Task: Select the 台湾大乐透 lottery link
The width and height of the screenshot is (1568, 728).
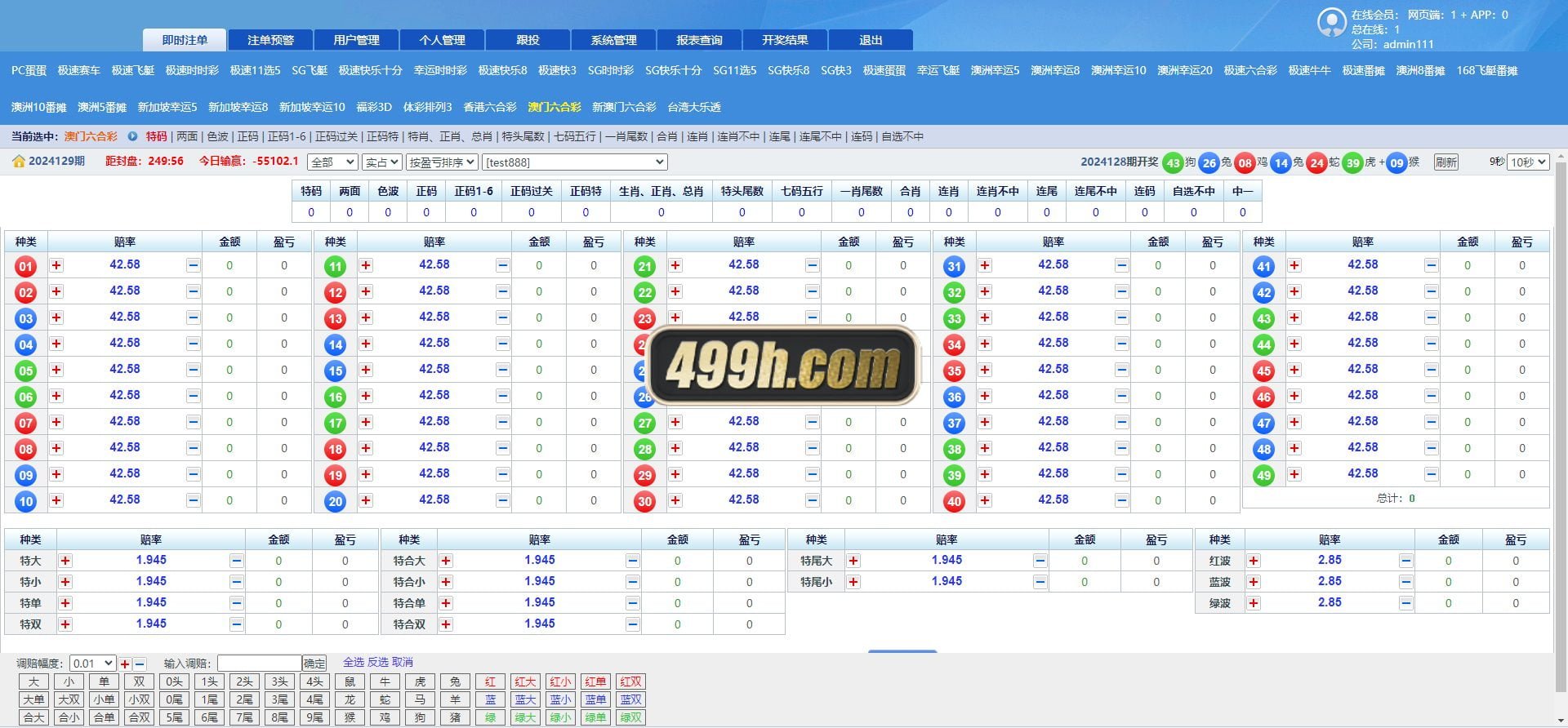Action: click(x=694, y=107)
